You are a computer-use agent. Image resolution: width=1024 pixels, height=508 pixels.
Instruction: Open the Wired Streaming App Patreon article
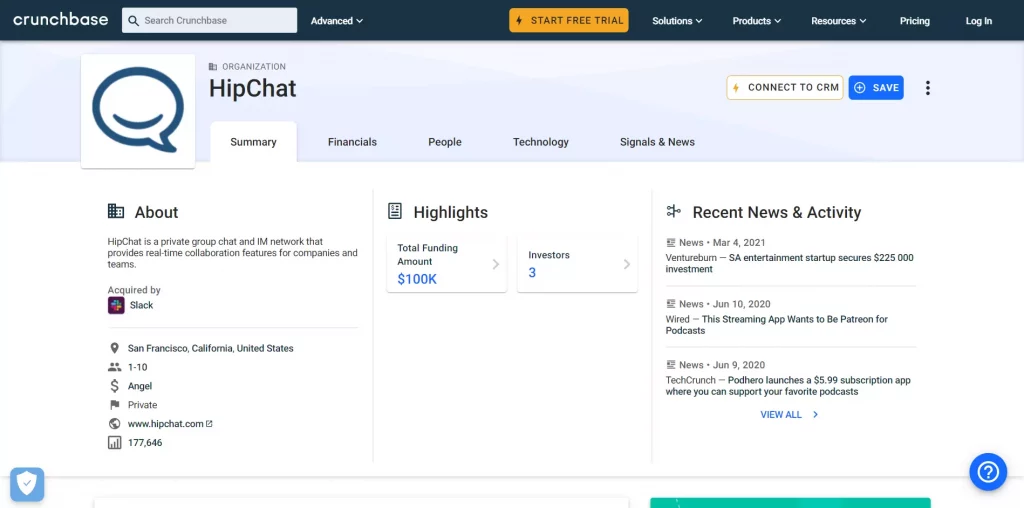(x=776, y=325)
